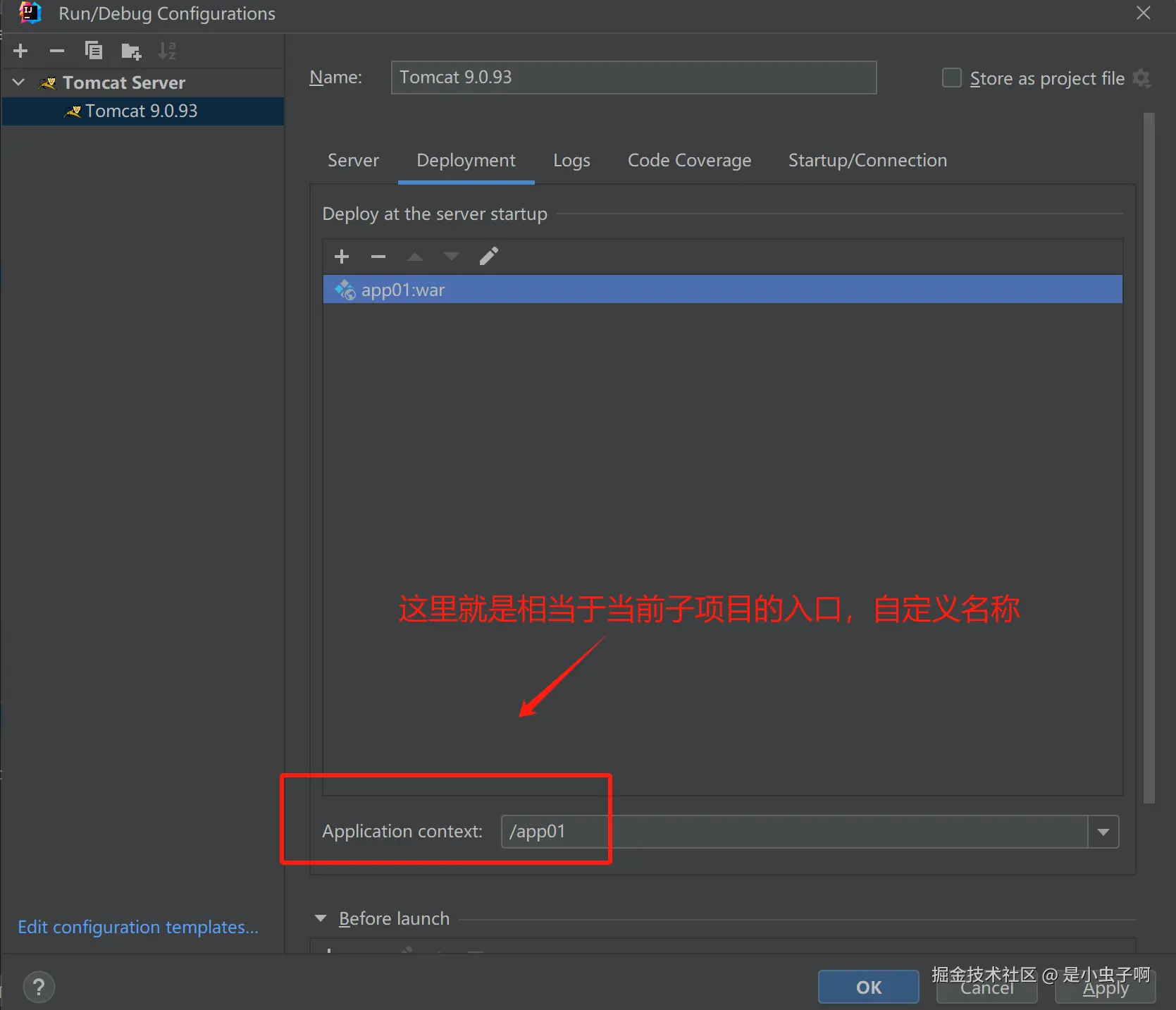Add an artifact to deploy list
The image size is (1176, 1010).
point(342,257)
